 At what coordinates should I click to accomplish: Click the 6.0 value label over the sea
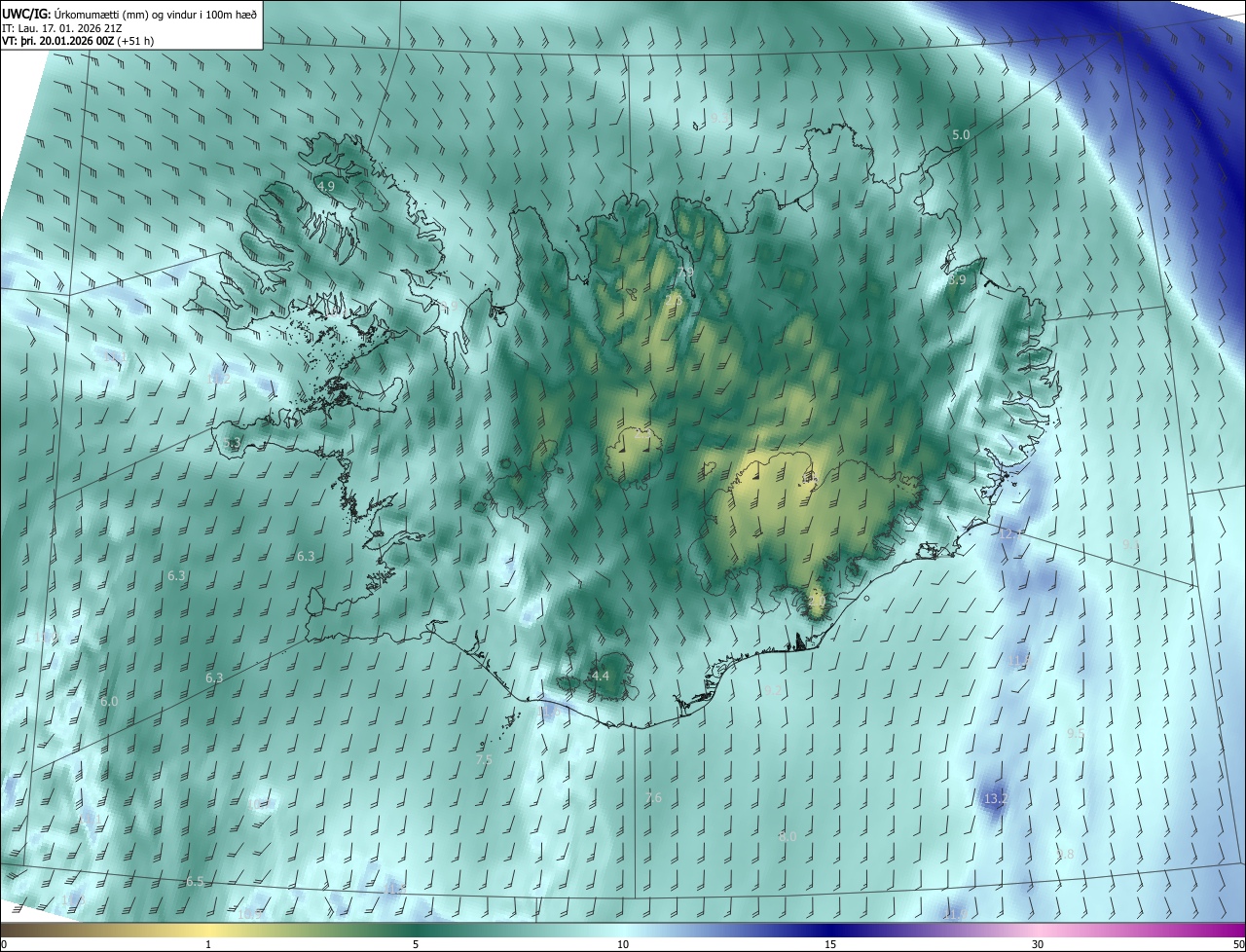[109, 701]
